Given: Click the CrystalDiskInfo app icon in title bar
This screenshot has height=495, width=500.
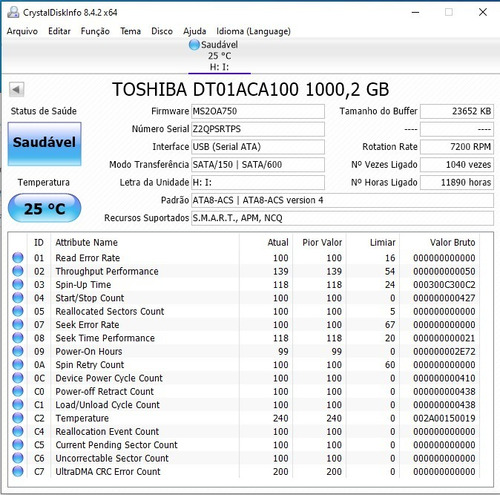Looking at the screenshot, I should [13, 12].
